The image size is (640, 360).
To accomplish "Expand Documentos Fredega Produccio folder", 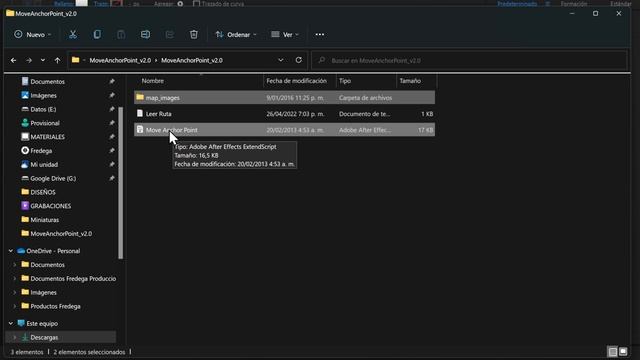I will click(15, 279).
